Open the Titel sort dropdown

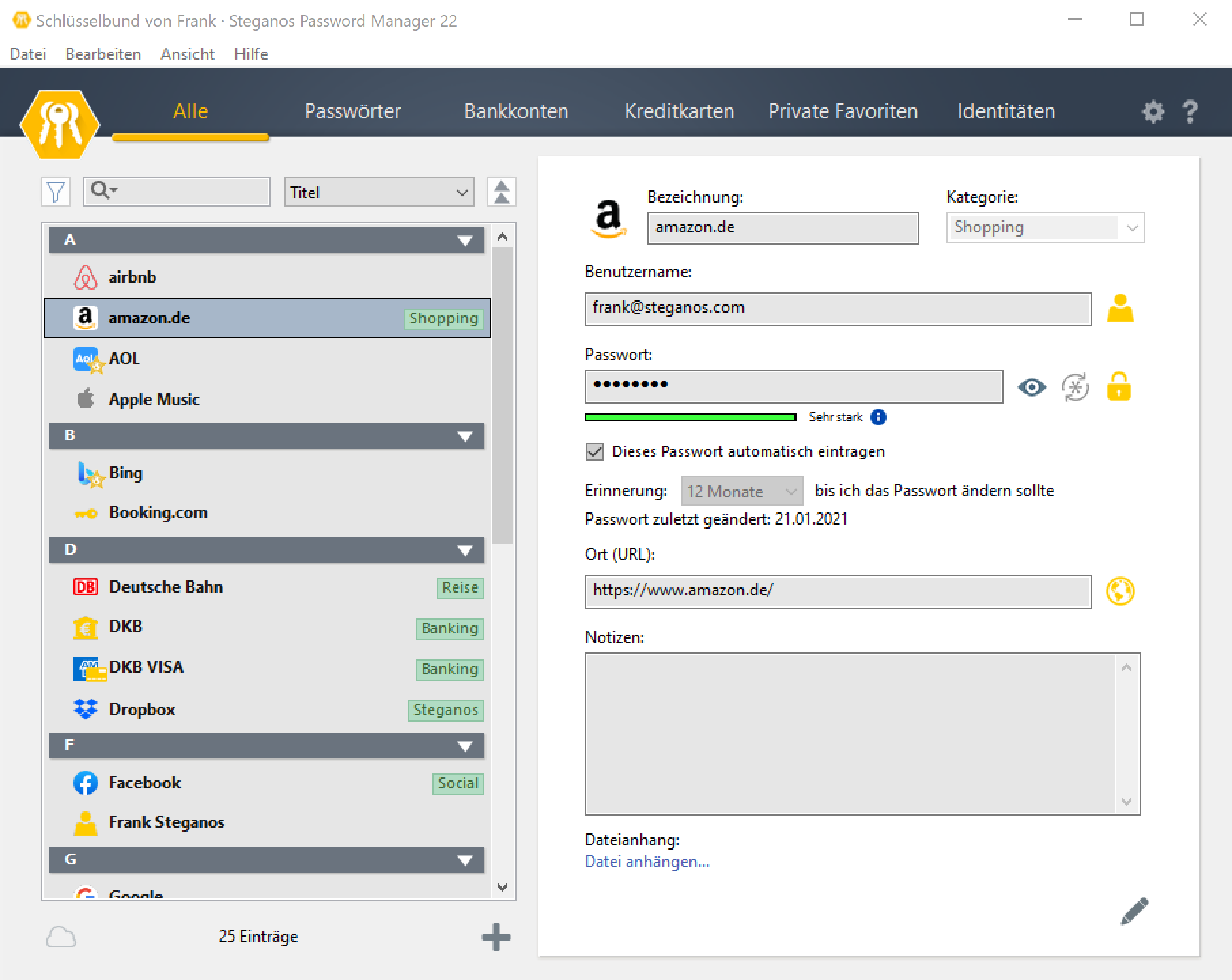click(x=379, y=192)
